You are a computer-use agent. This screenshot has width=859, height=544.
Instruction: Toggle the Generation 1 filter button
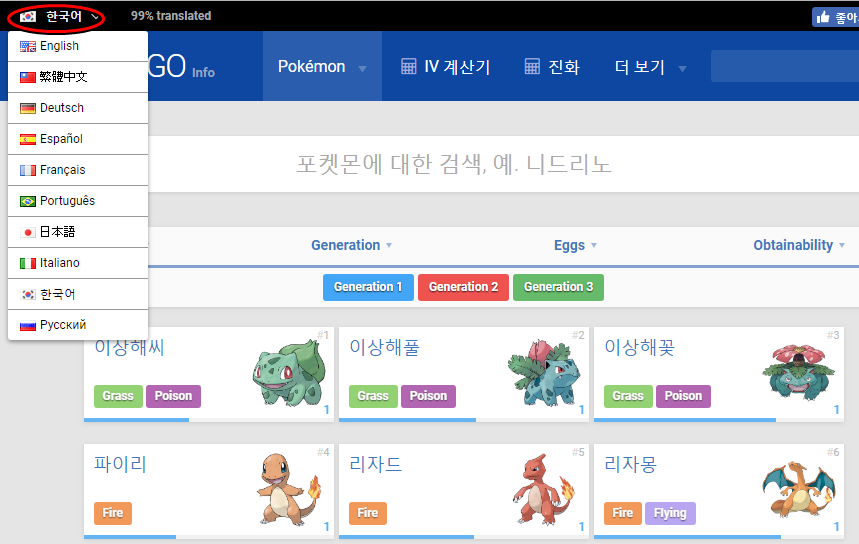pyautogui.click(x=368, y=287)
